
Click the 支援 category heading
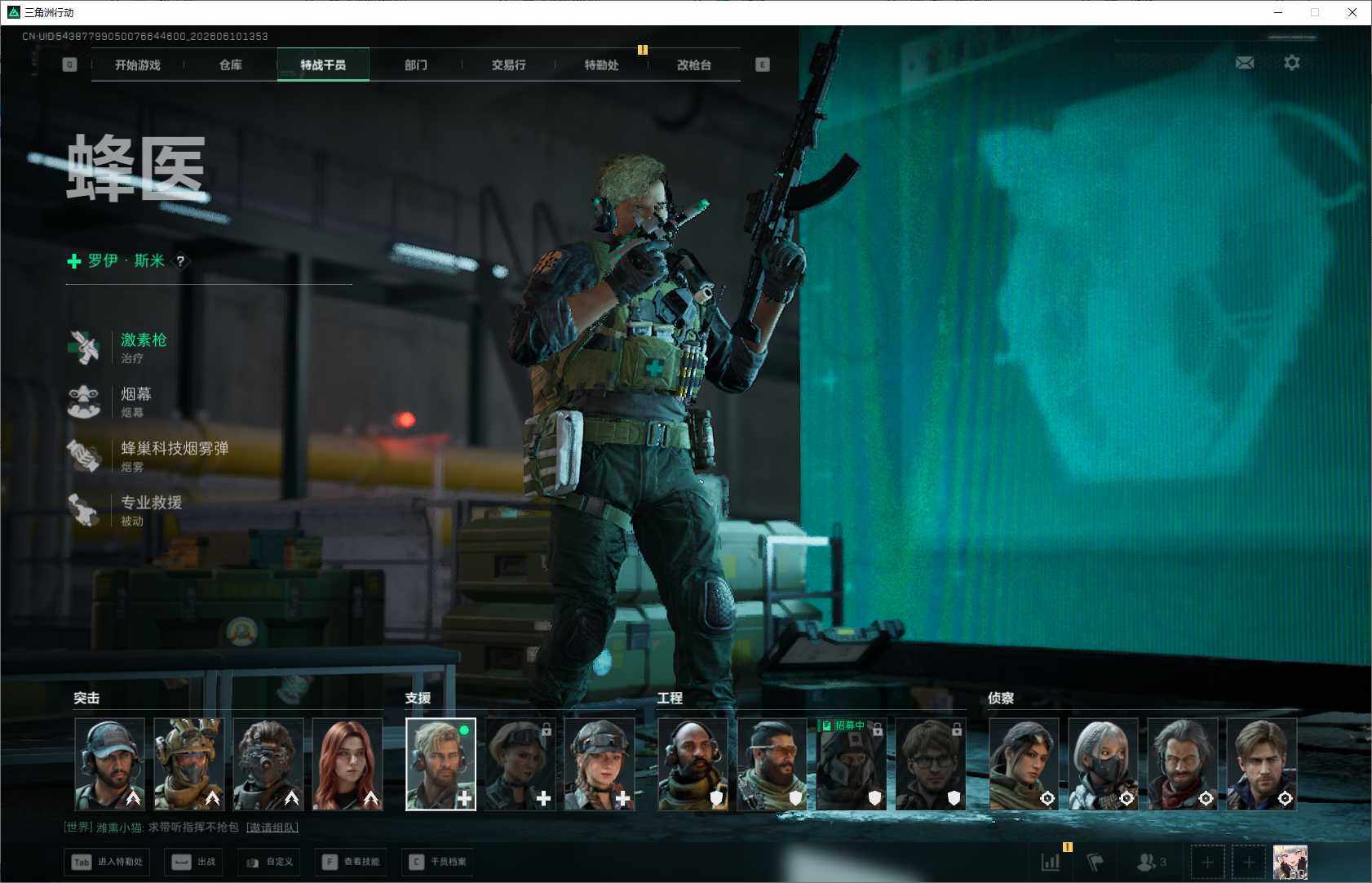pyautogui.click(x=418, y=699)
